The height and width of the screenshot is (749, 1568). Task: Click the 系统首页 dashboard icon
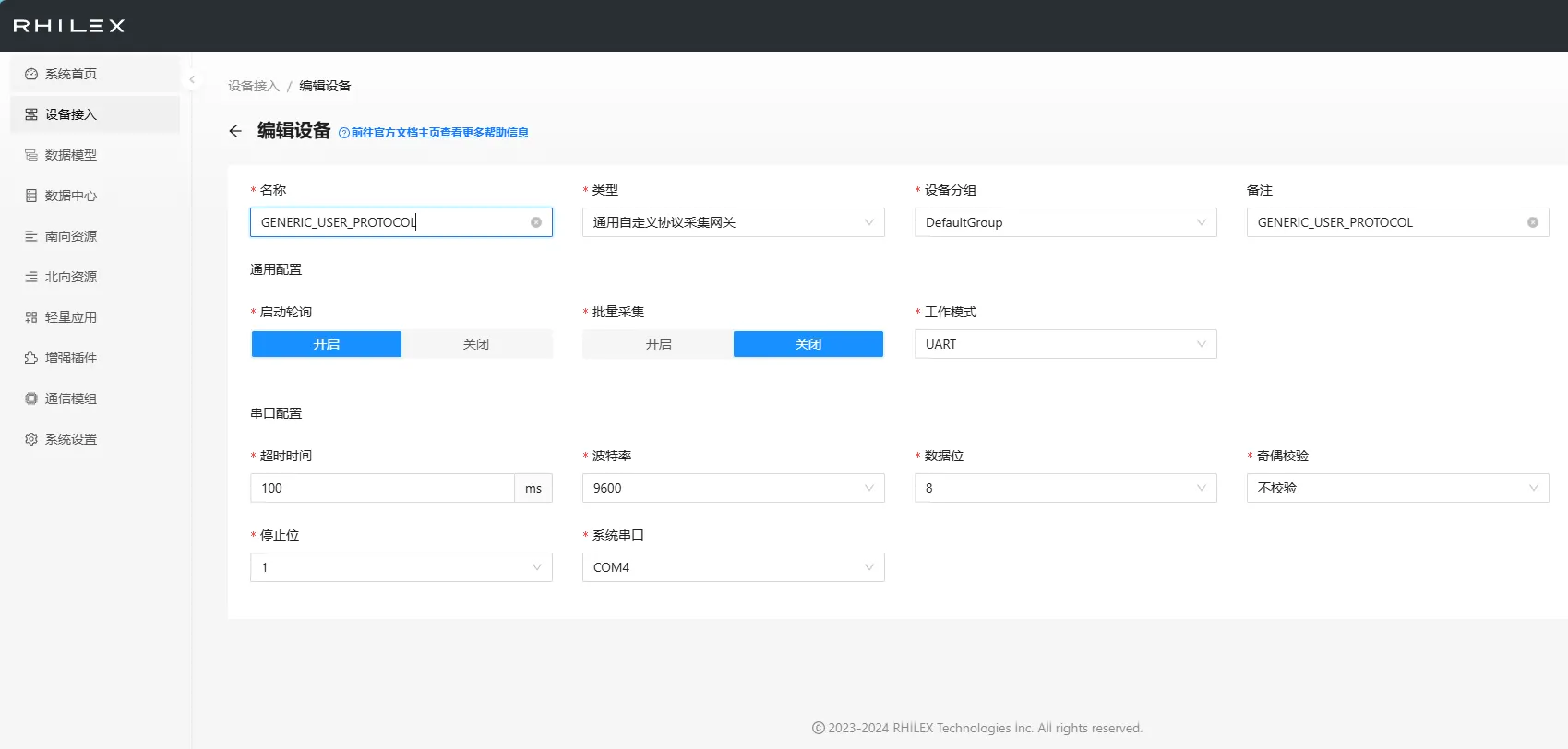(x=31, y=74)
